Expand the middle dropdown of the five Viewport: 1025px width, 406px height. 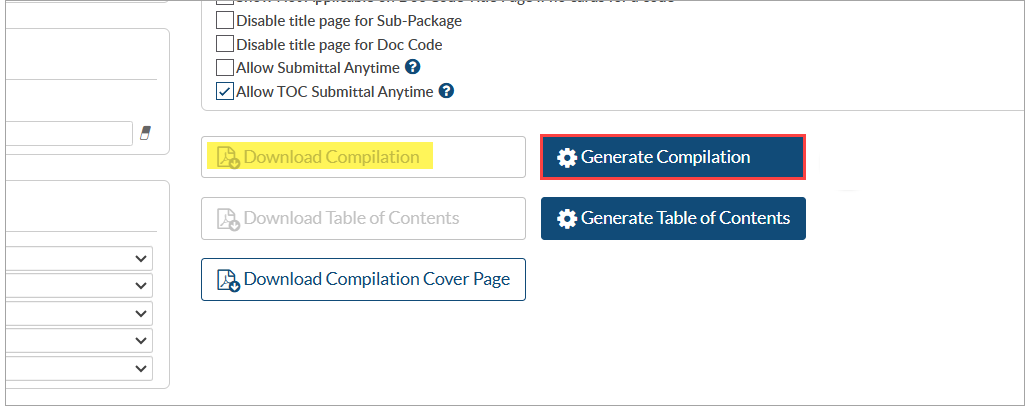pyautogui.click(x=139, y=313)
